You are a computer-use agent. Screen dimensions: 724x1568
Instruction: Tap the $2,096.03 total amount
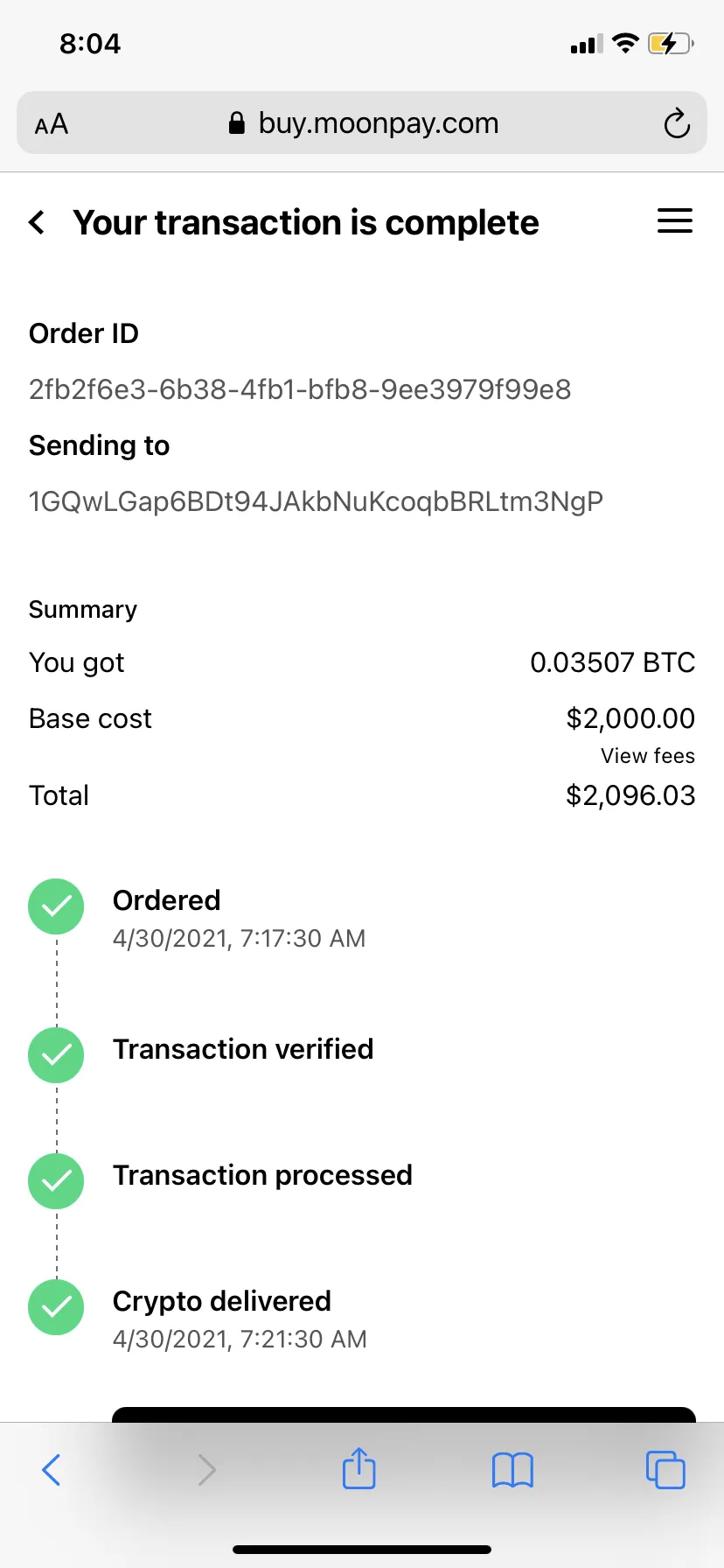point(630,795)
